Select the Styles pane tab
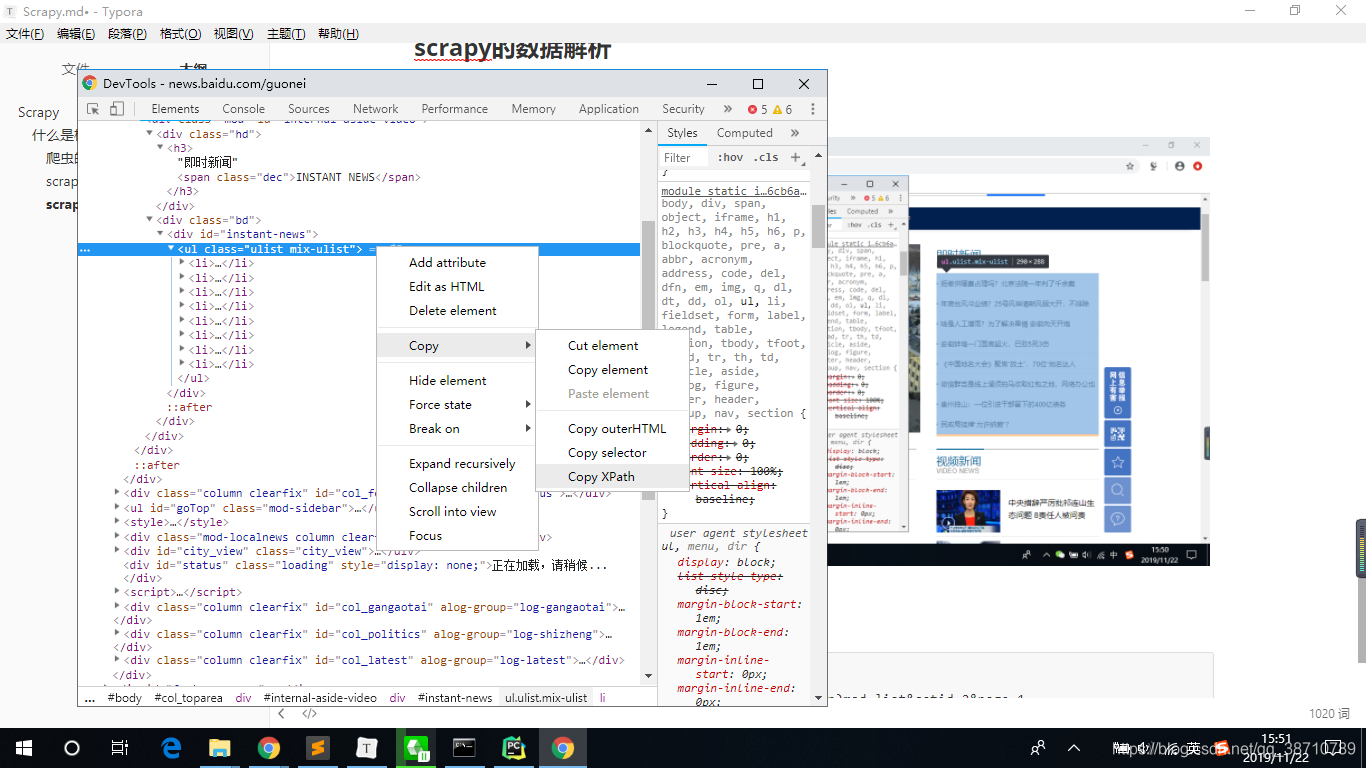The image size is (1366, 768). (682, 133)
